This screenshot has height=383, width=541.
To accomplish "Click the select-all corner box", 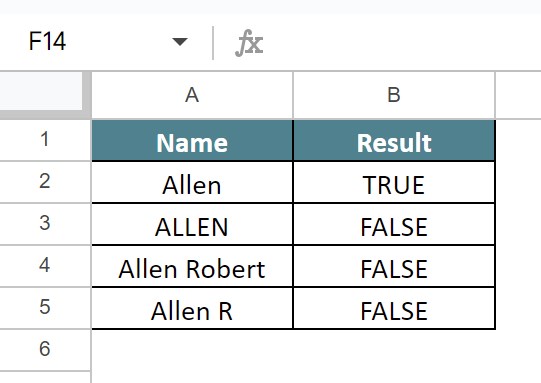I will pos(41,91).
